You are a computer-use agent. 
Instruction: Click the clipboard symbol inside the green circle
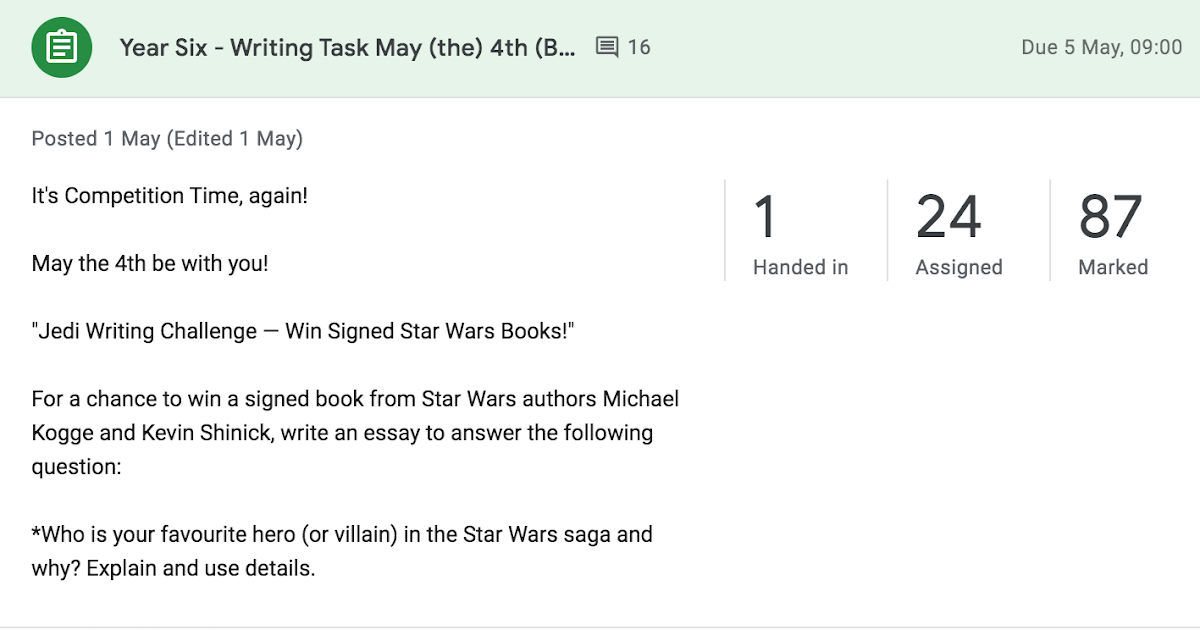(61, 47)
